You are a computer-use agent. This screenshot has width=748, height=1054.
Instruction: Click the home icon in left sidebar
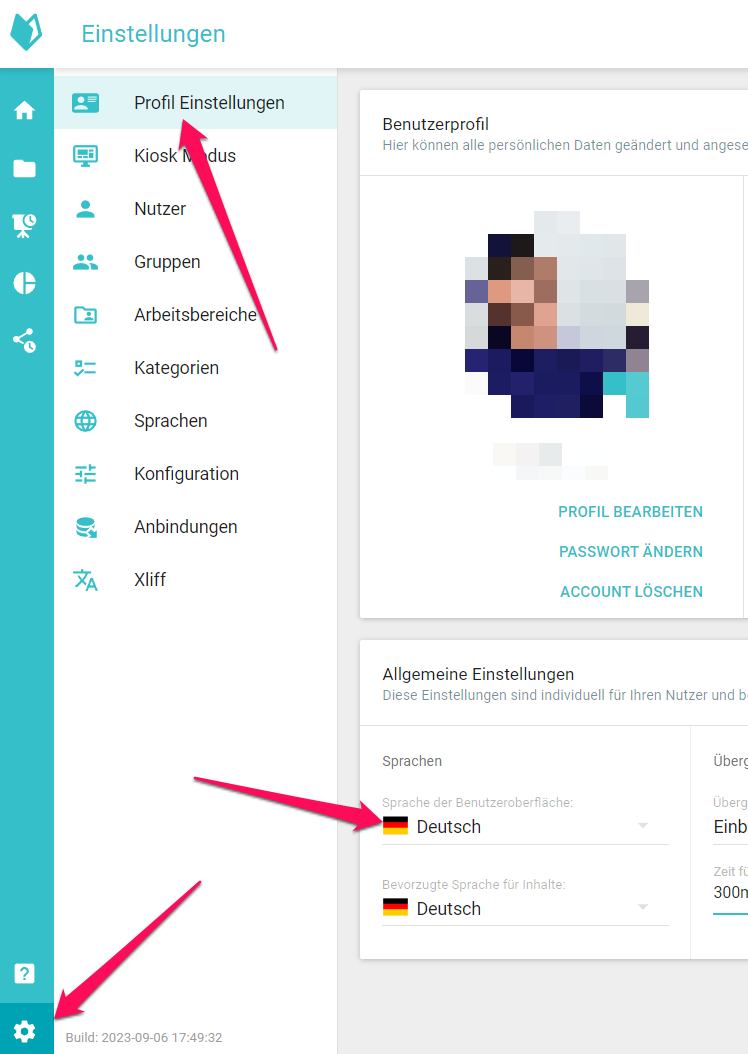point(25,111)
